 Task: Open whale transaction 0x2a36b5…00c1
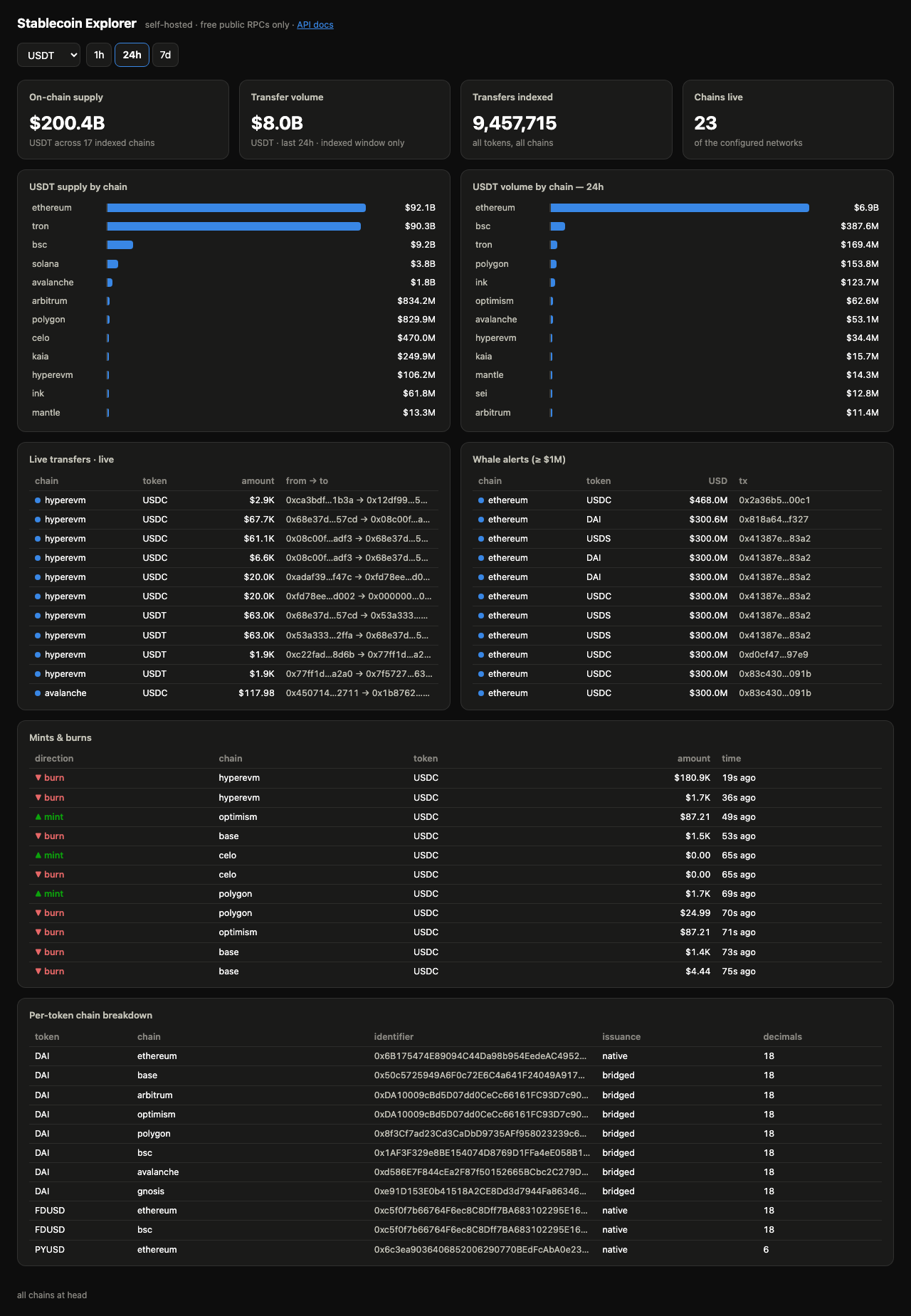(x=774, y=500)
